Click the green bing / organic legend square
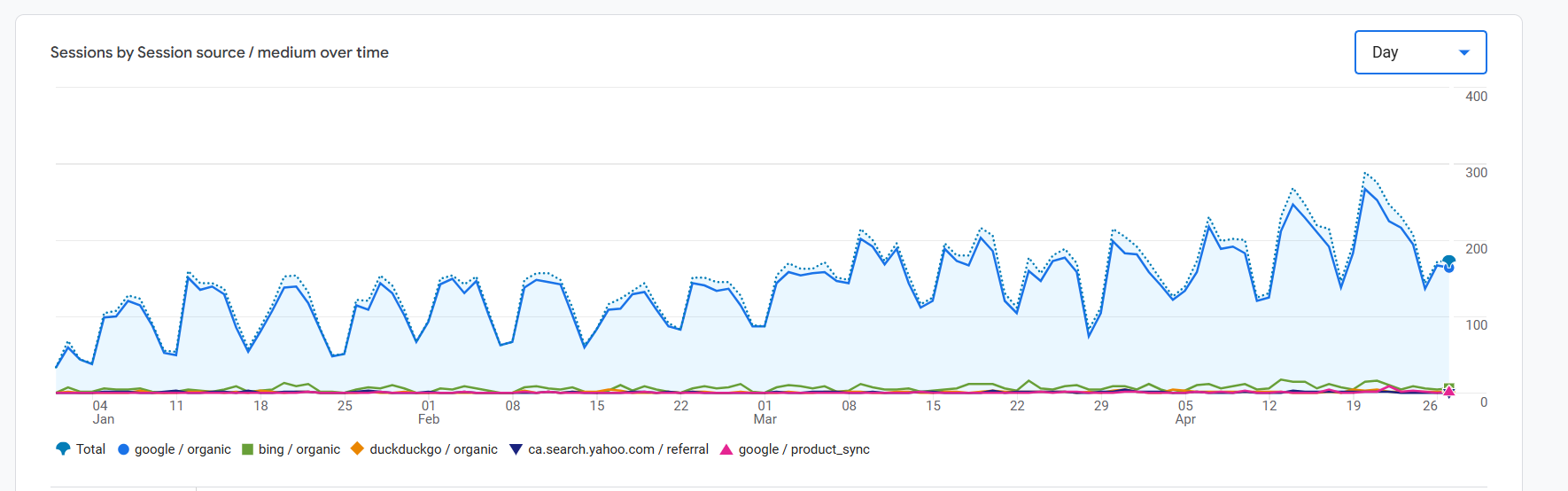1568x491 pixels. (248, 449)
